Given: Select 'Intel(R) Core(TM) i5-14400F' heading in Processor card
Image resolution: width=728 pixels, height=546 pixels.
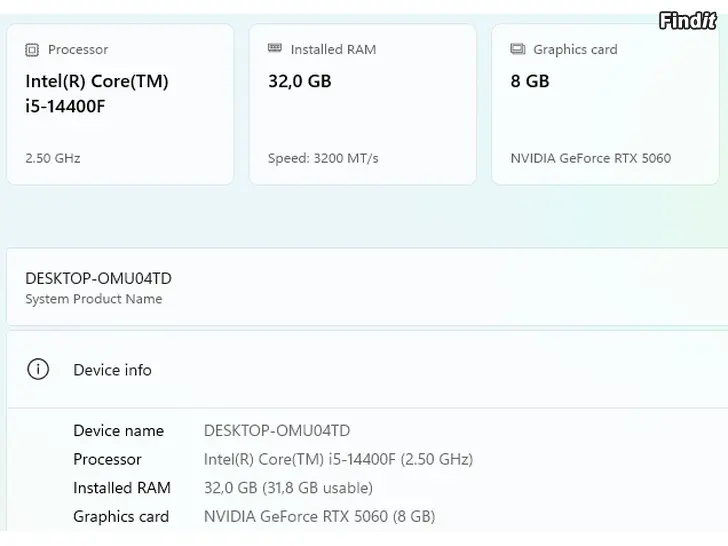Looking at the screenshot, I should 97,94.
